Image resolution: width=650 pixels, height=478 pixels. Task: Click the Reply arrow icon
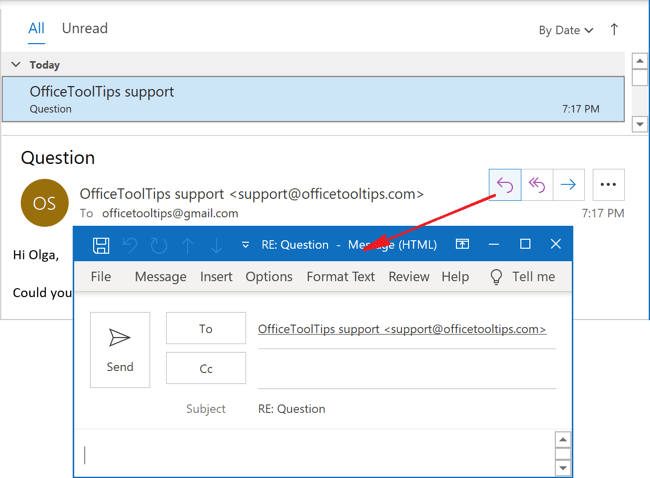pos(505,185)
